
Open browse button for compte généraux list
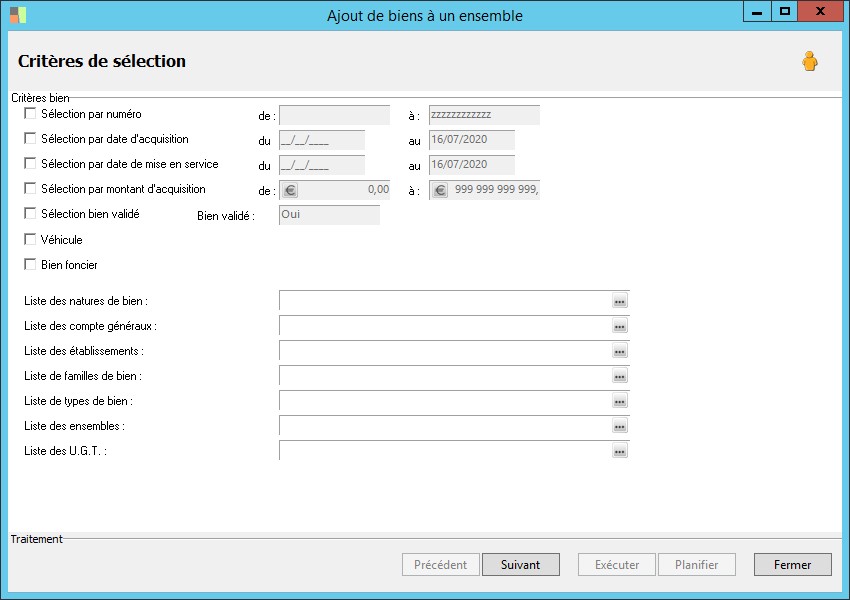(620, 326)
